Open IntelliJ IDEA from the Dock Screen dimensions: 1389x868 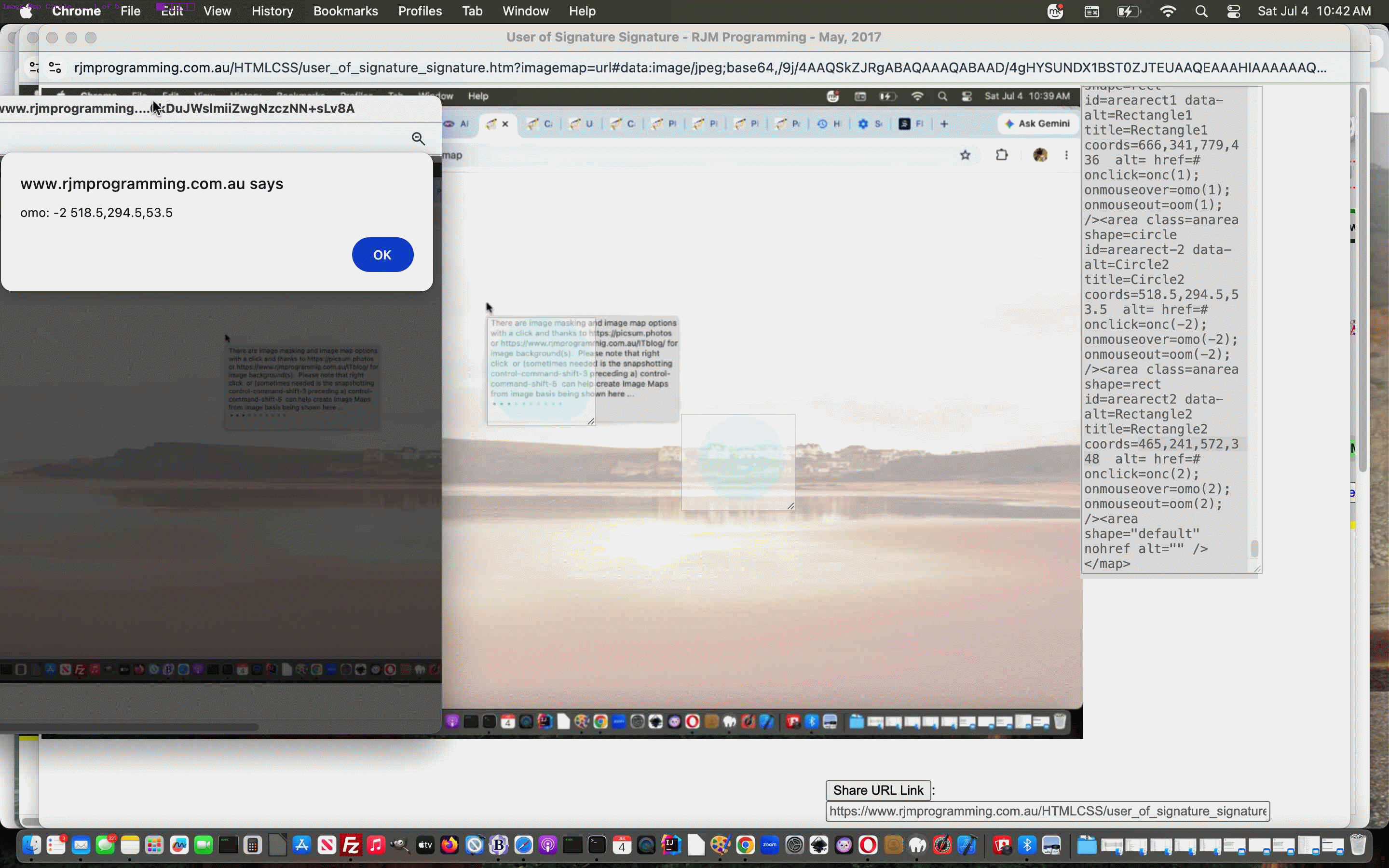[x=671, y=845]
